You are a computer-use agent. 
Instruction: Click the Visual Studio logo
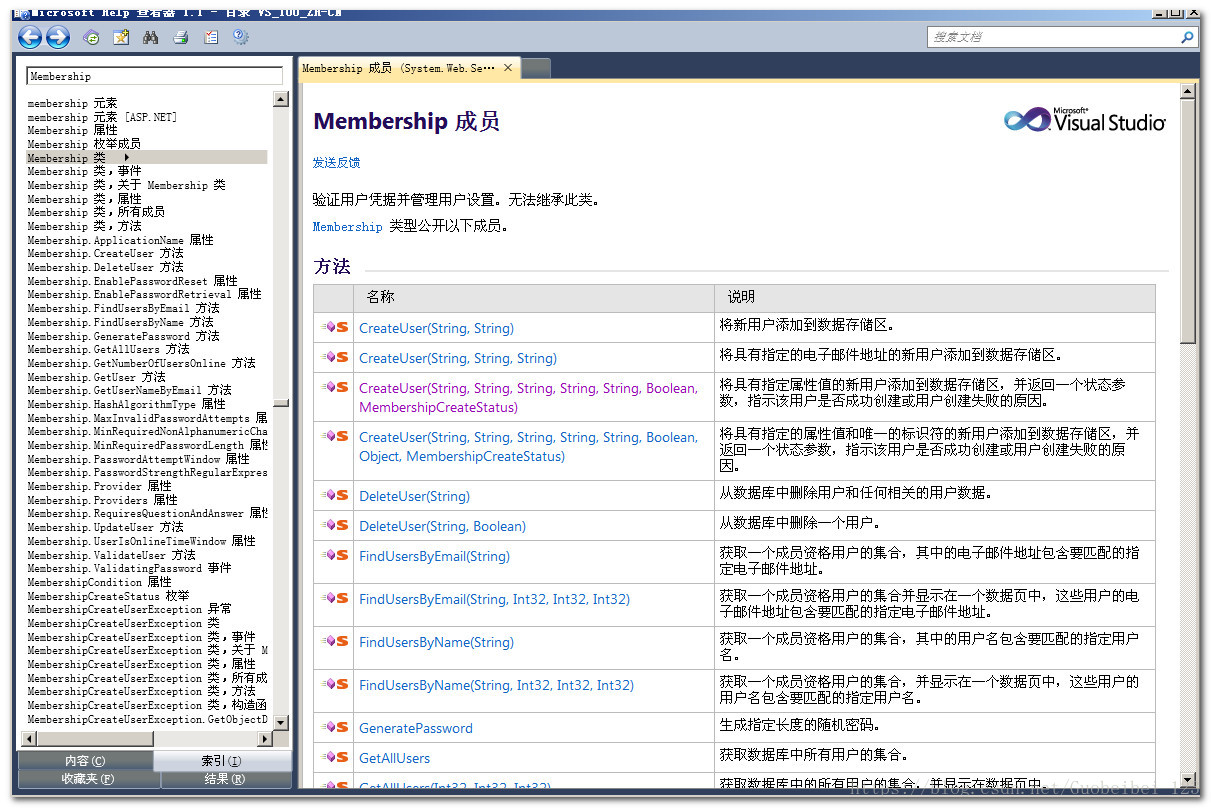[1085, 120]
